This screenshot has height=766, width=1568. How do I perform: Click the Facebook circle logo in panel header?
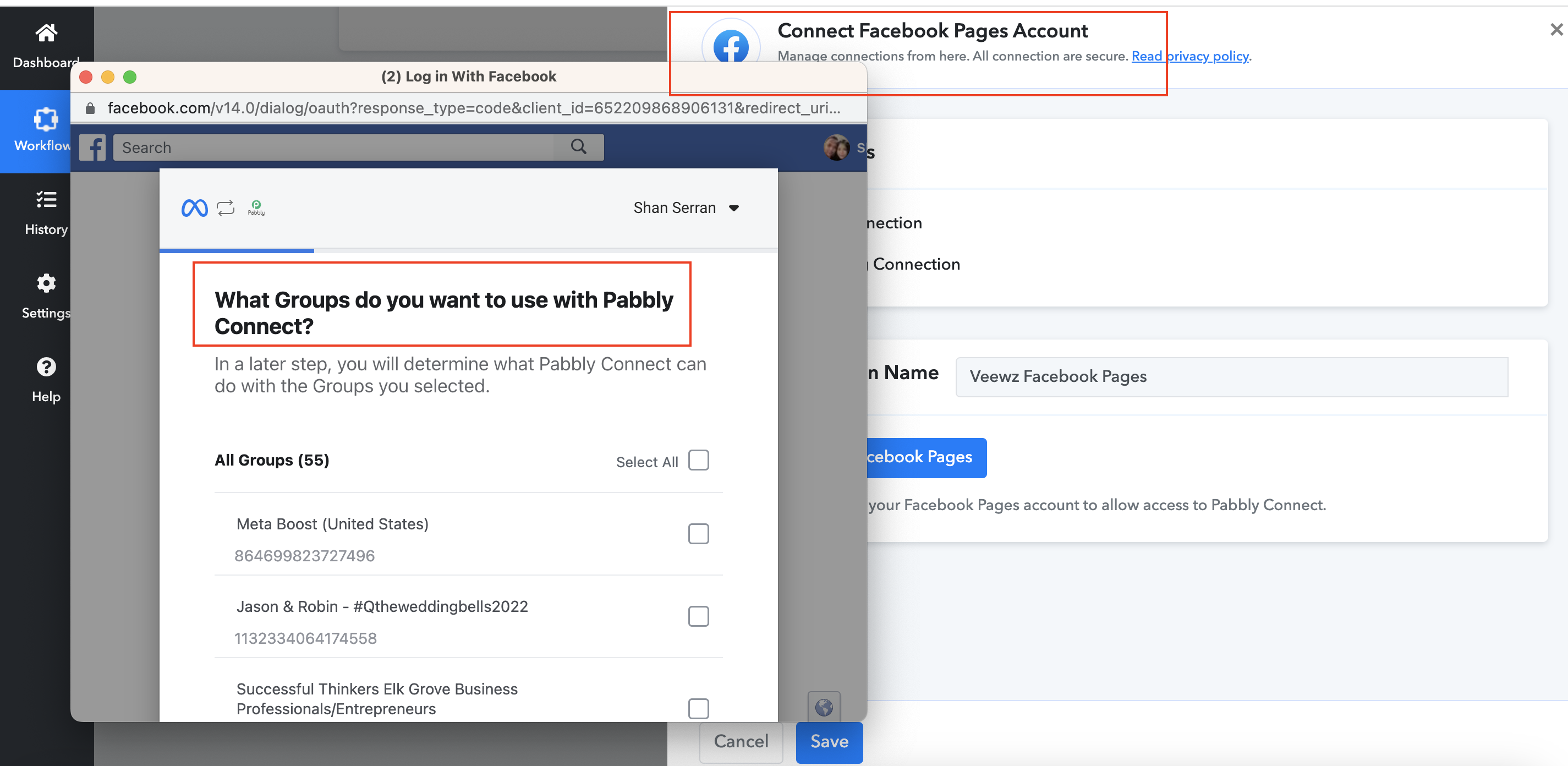pos(731,46)
